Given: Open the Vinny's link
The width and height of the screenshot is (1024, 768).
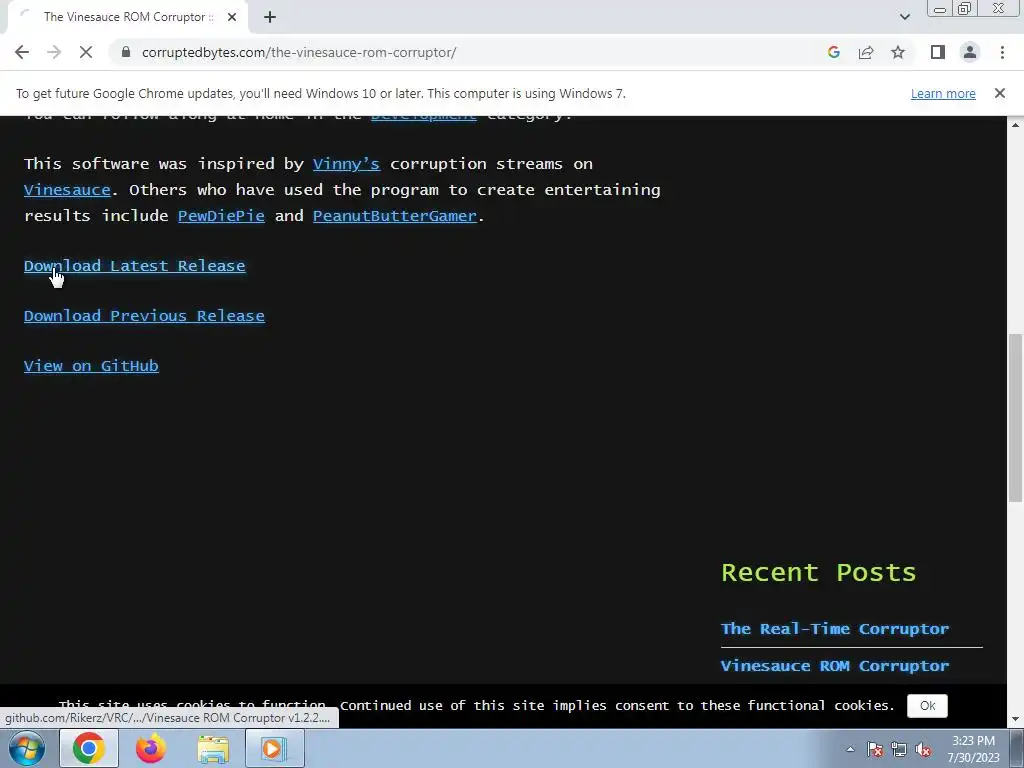Looking at the screenshot, I should (346, 164).
